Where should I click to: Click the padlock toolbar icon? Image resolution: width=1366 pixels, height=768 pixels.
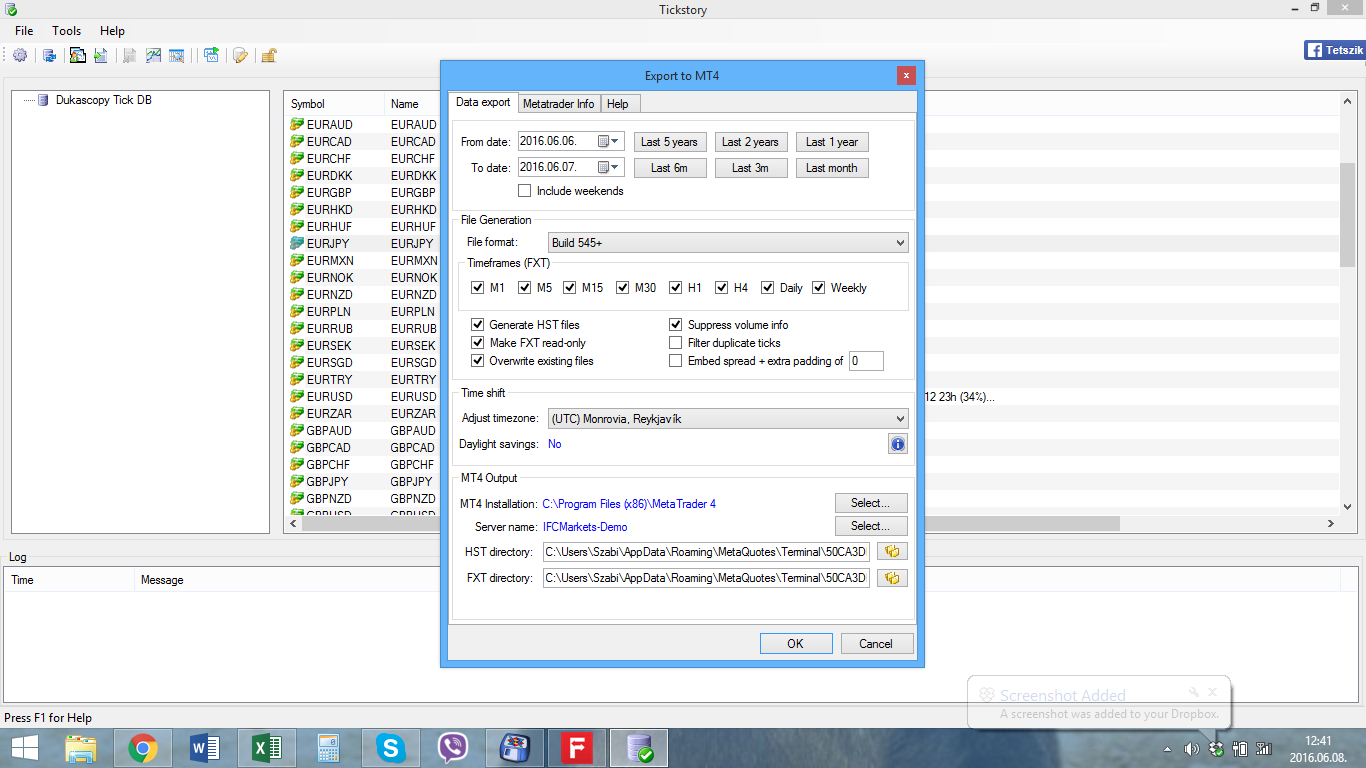pyautogui.click(x=268, y=55)
